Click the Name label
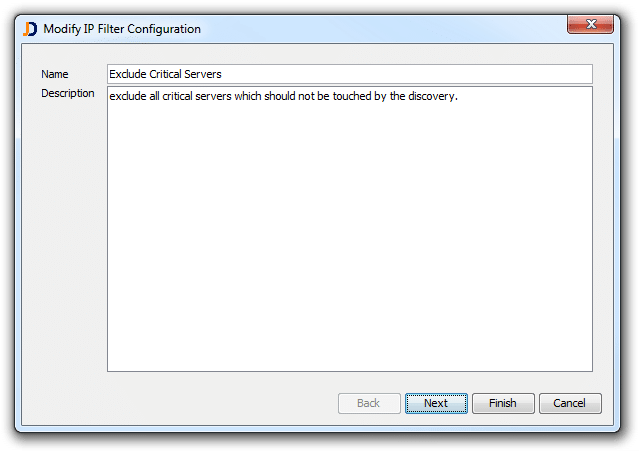The height and width of the screenshot is (451, 639). [x=56, y=74]
